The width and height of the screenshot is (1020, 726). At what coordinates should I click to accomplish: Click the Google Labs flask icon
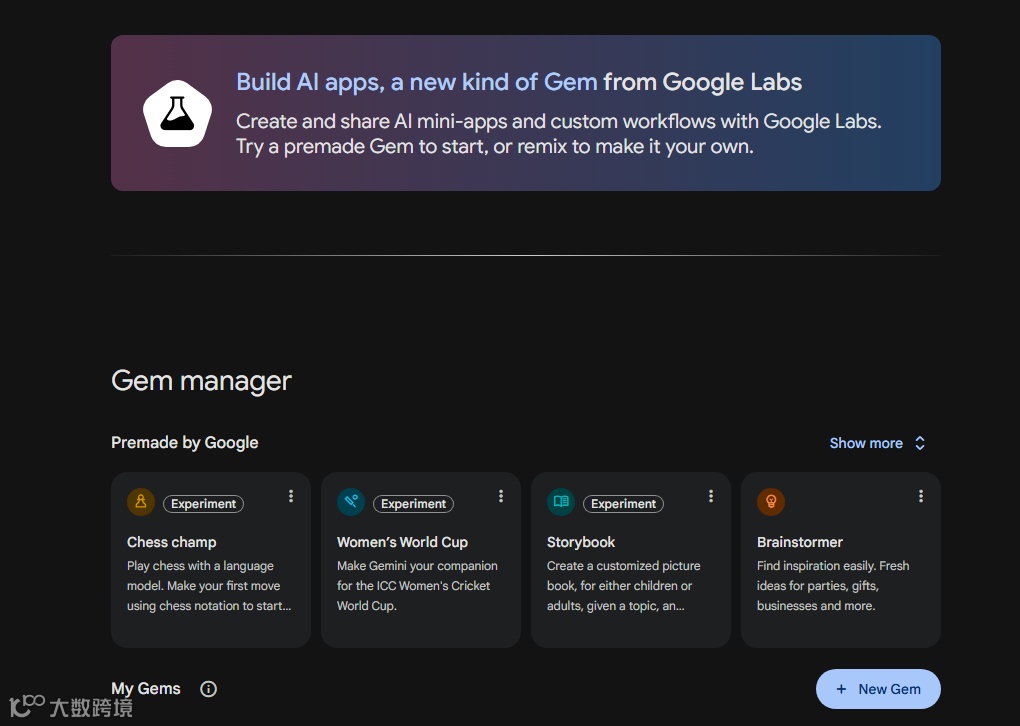pyautogui.click(x=177, y=113)
